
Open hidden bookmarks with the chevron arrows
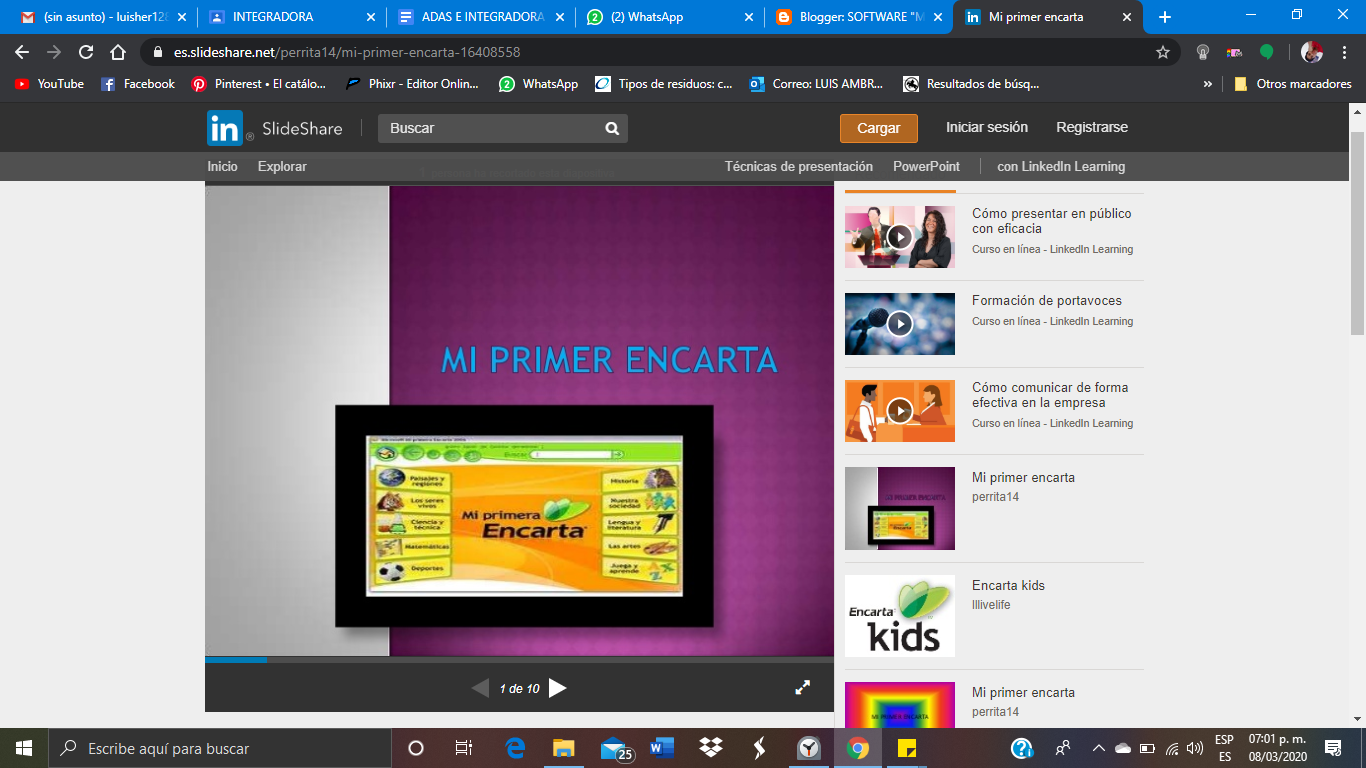click(x=1208, y=84)
